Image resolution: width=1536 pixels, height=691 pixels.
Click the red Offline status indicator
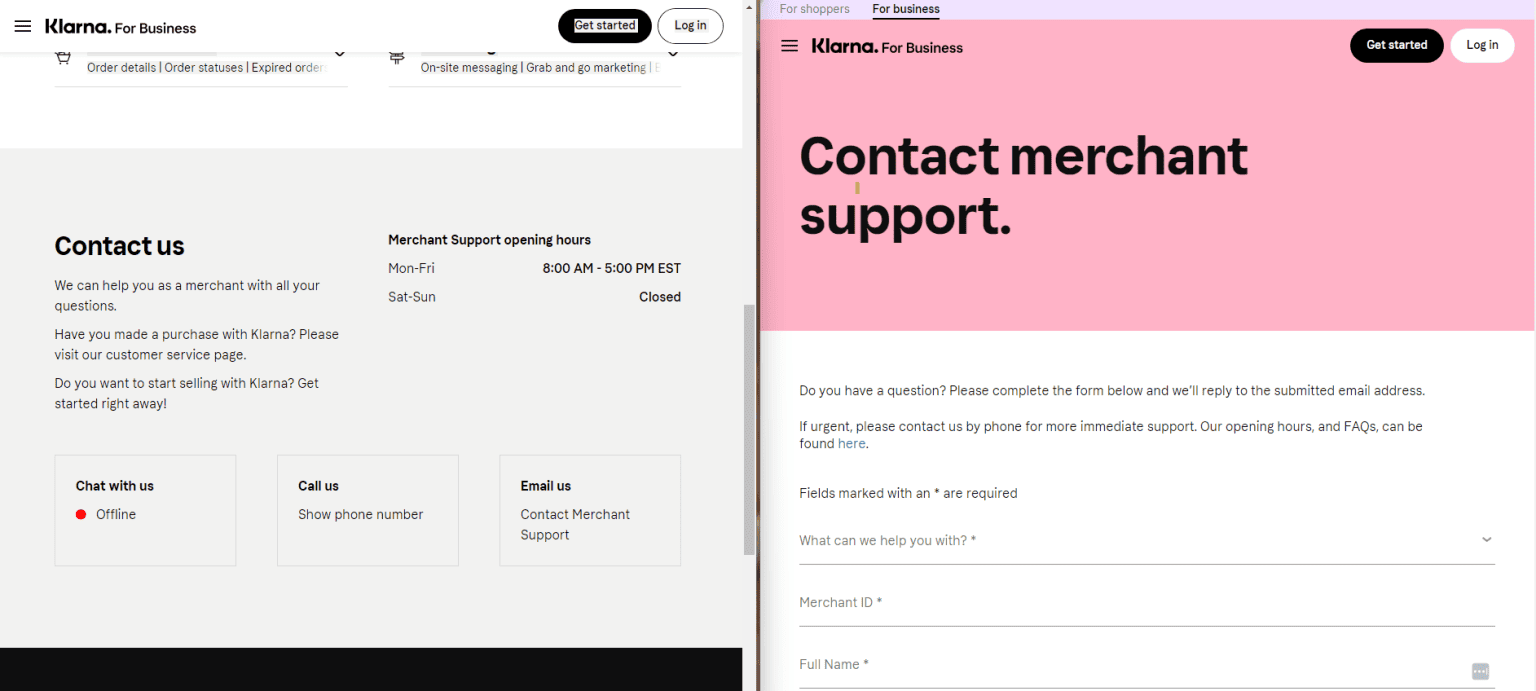point(81,514)
